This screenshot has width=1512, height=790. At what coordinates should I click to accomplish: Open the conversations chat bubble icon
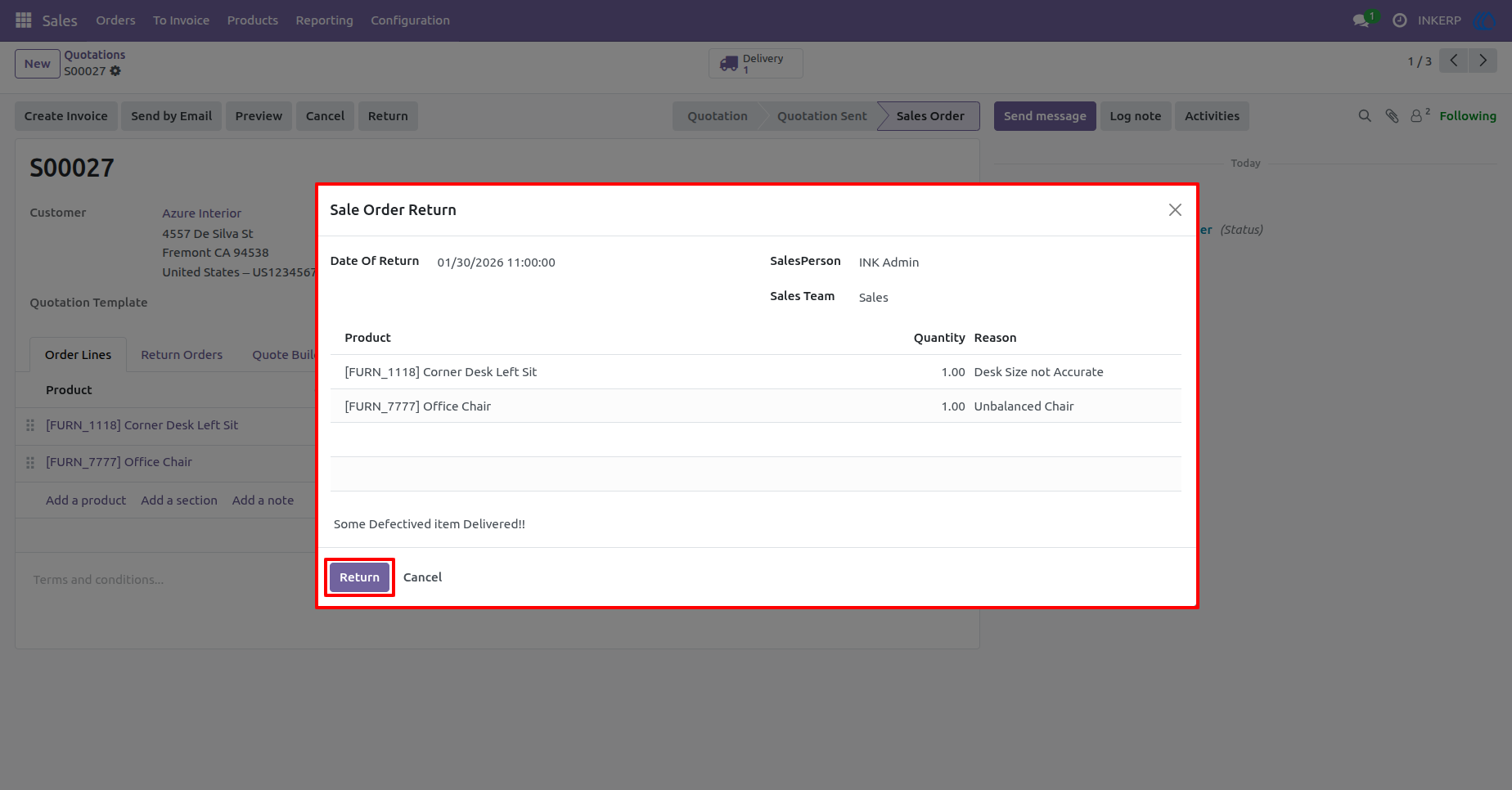point(1361,20)
